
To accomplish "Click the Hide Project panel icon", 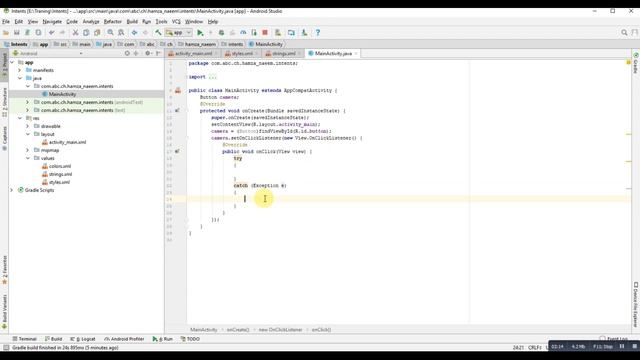I will [158, 53].
